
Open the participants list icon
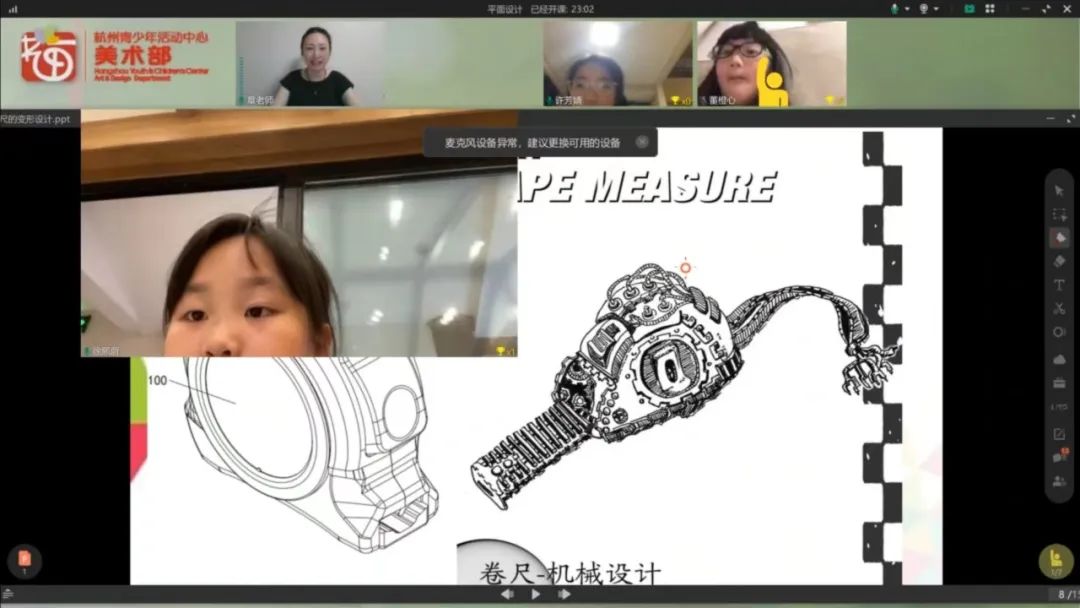coord(1059,481)
